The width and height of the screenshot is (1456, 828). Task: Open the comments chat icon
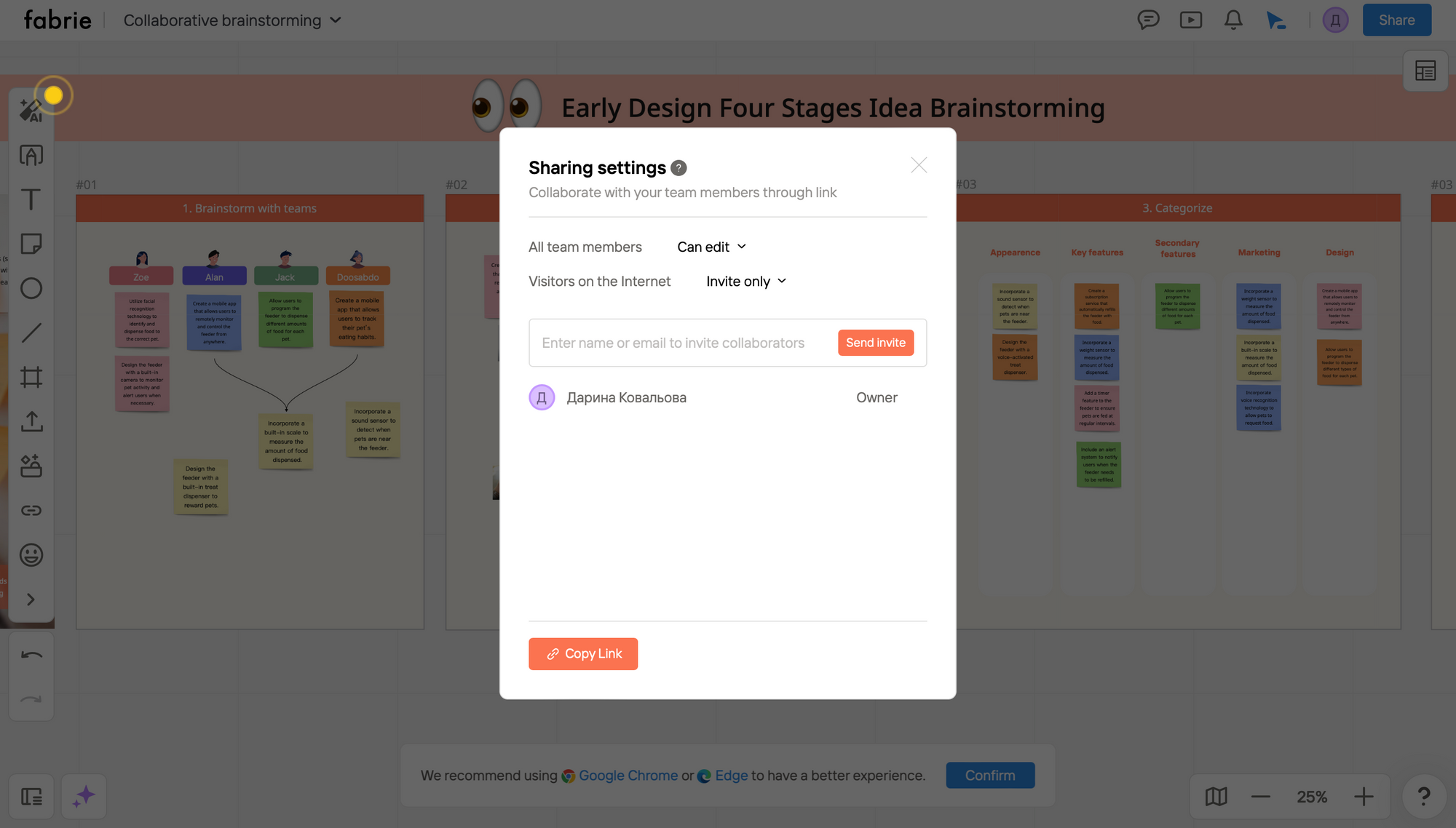(x=1148, y=20)
